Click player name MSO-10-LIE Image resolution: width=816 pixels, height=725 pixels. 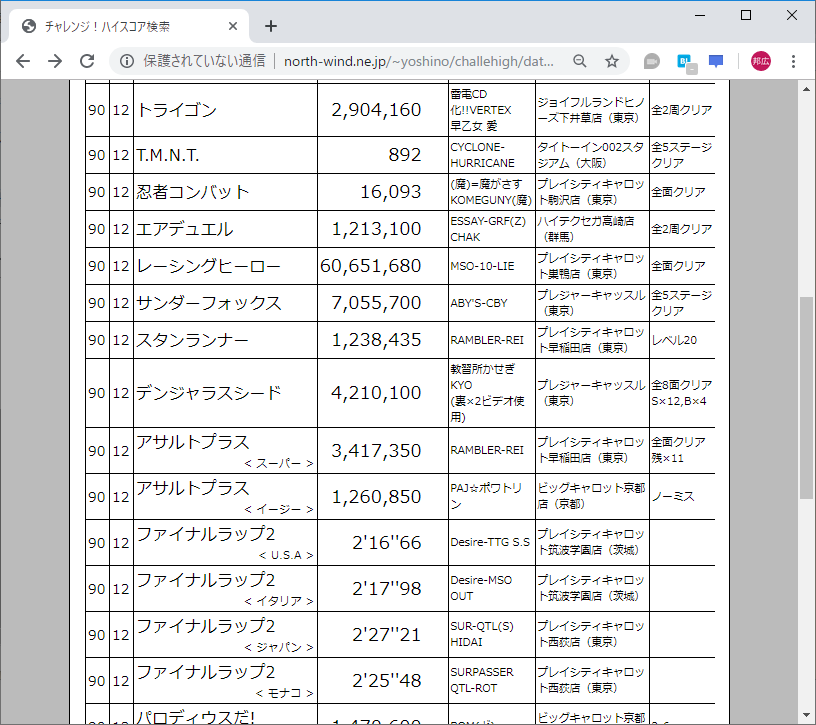click(x=482, y=266)
